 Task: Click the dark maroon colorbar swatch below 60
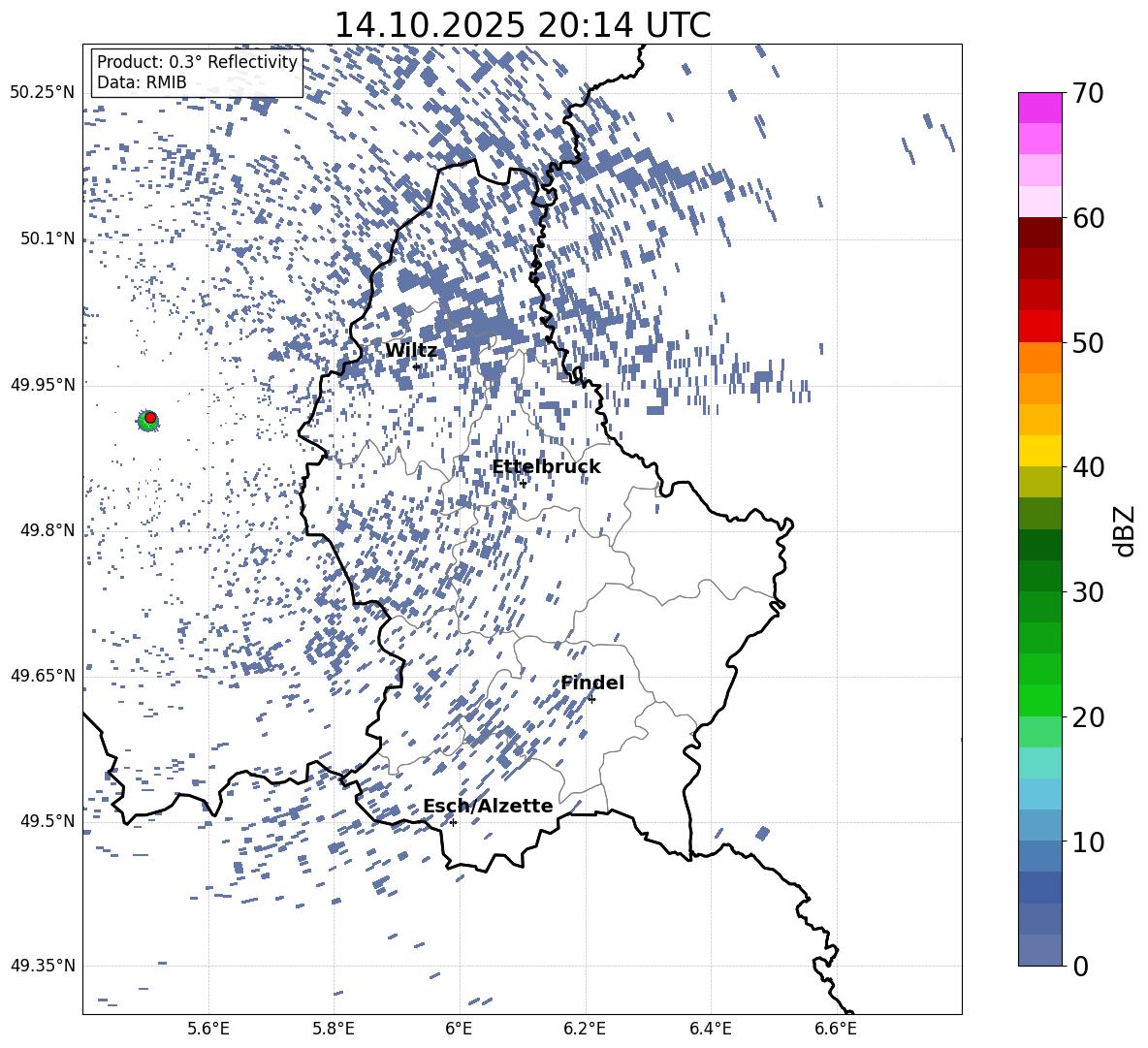[1039, 233]
